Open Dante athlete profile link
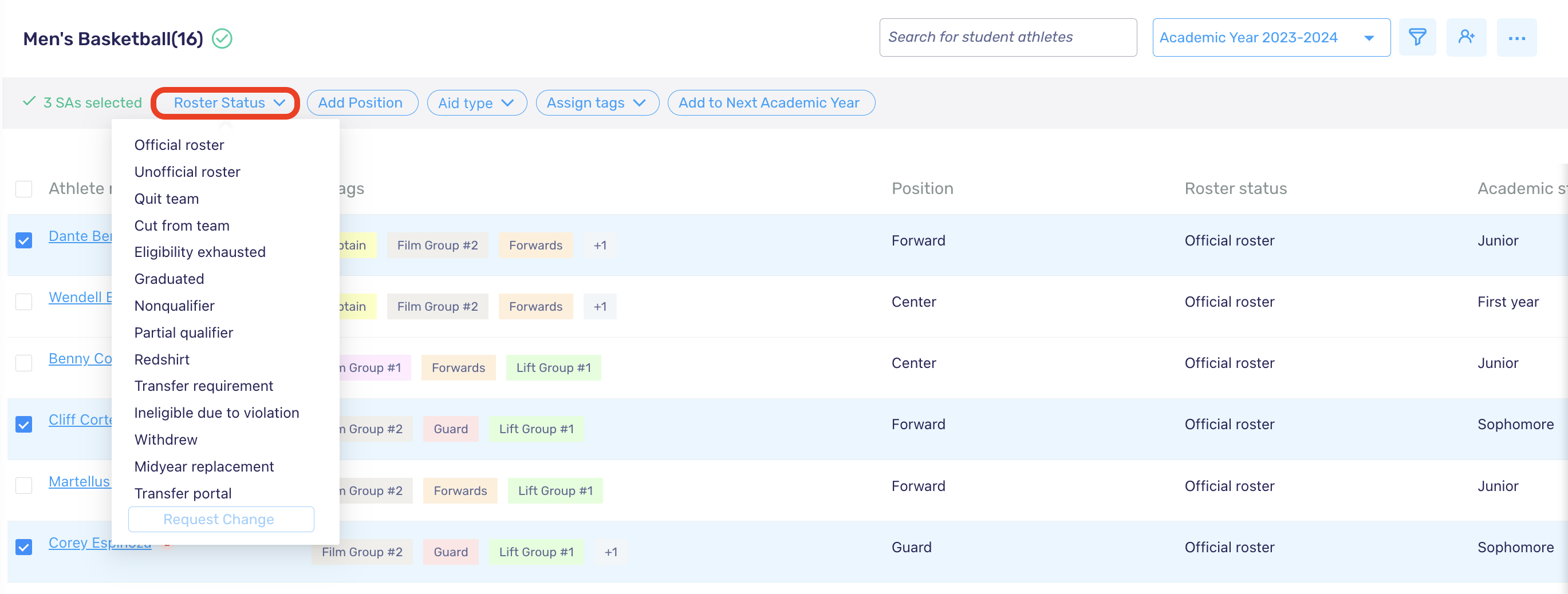Image resolution: width=1568 pixels, height=594 pixels. (80, 236)
